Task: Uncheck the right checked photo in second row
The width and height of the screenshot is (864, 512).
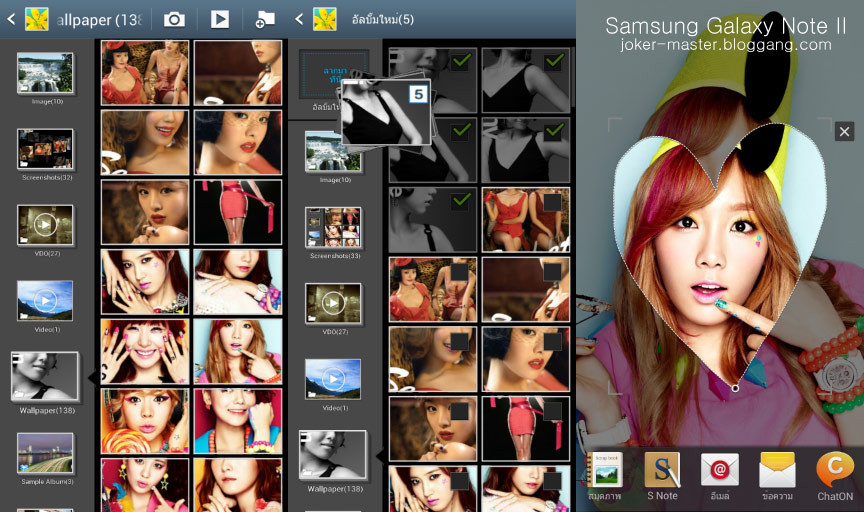Action: (554, 131)
